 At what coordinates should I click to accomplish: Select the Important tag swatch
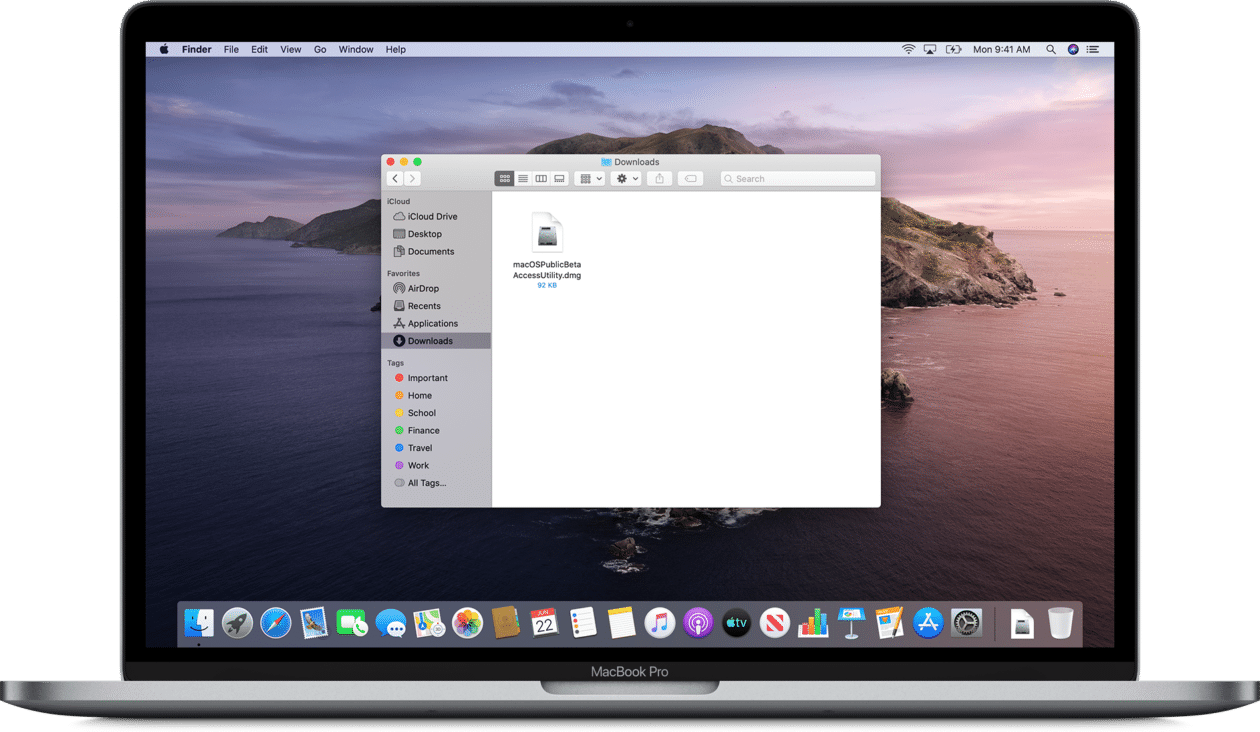point(400,377)
